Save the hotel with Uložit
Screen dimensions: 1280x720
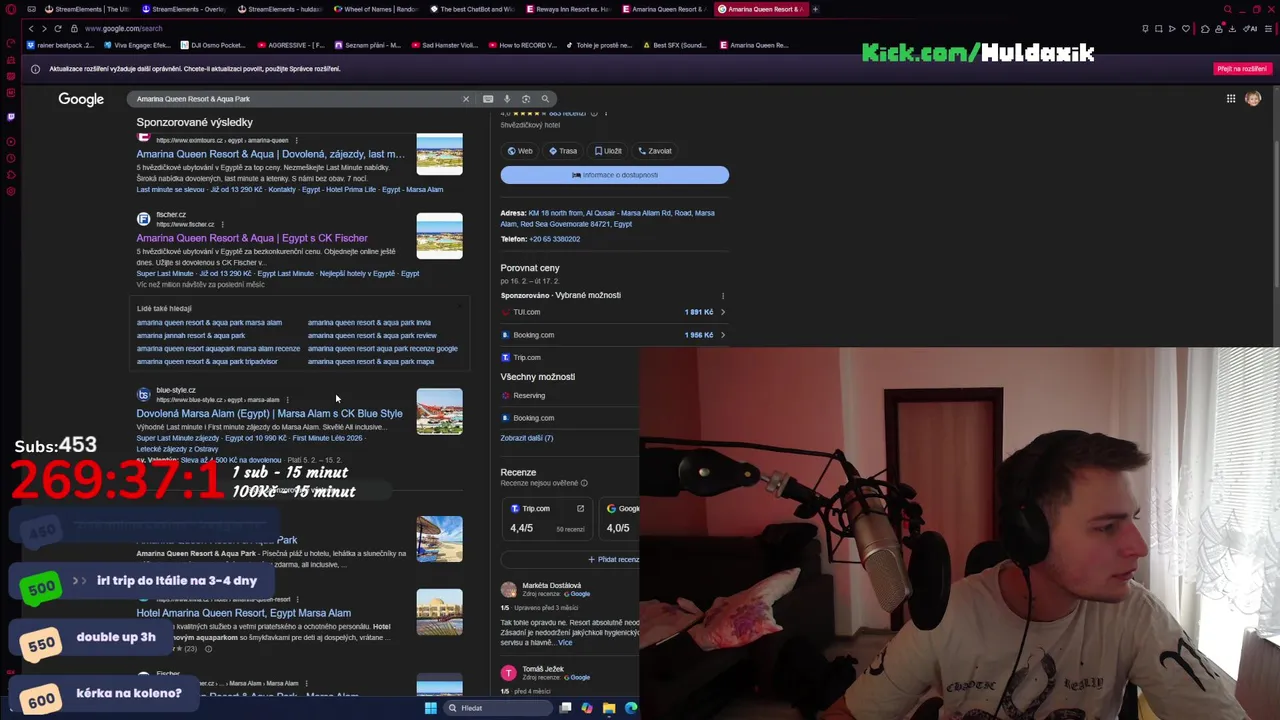tap(608, 151)
